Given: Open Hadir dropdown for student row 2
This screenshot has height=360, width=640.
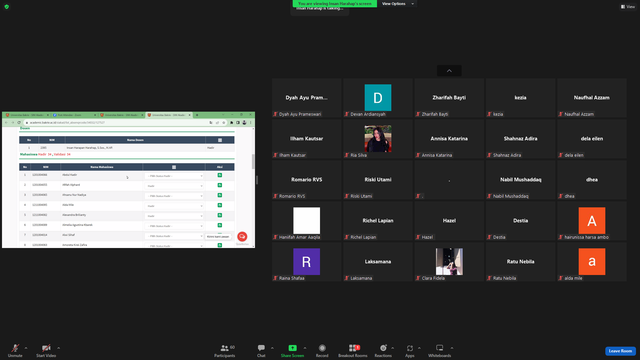Looking at the screenshot, I should coord(174,186).
